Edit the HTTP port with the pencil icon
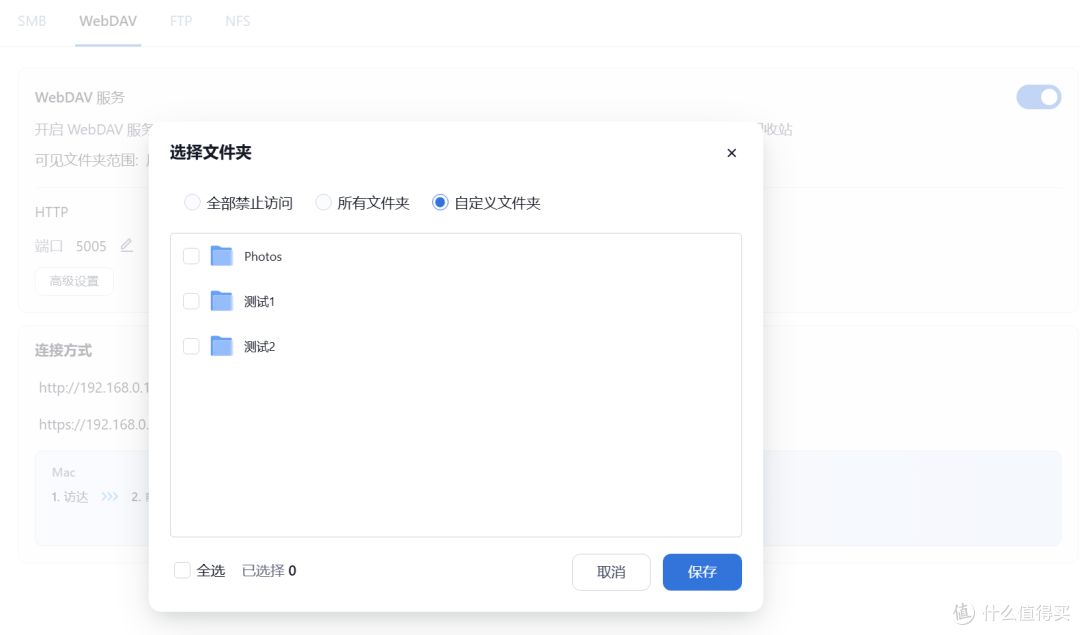1080x635 pixels. coord(126,245)
